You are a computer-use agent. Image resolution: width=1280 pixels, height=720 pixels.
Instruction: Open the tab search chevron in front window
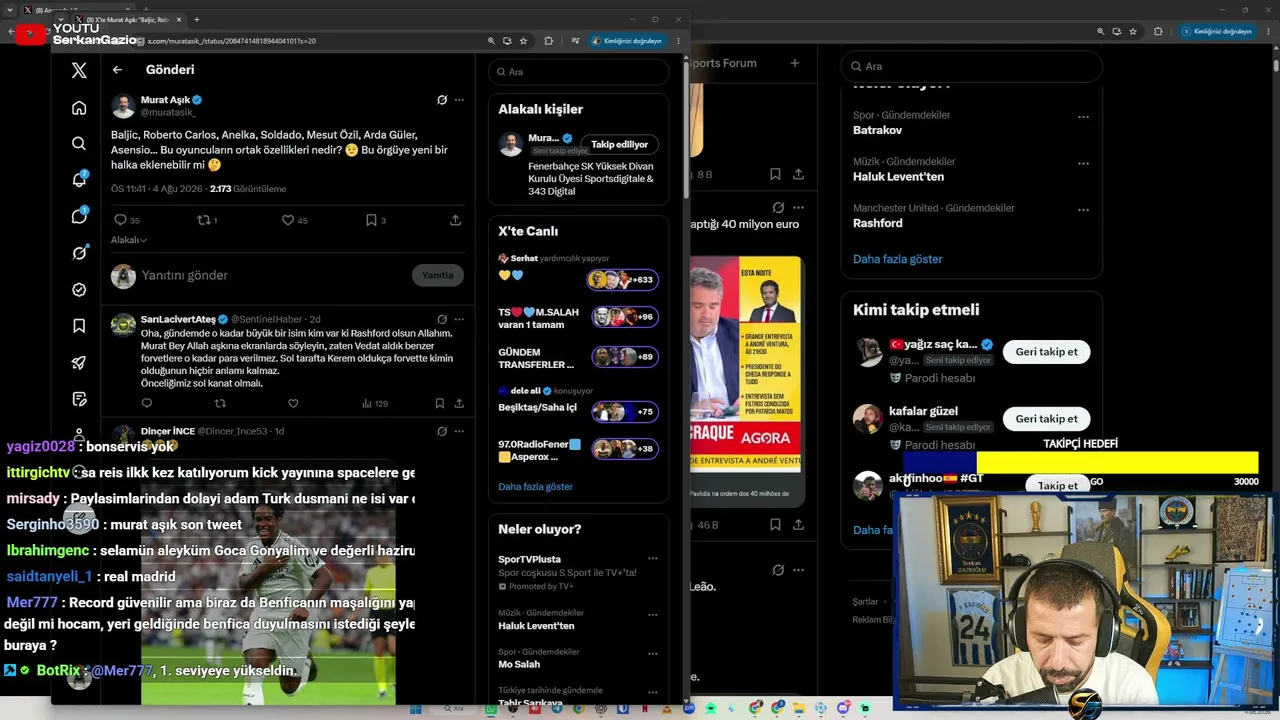pyautogui.click(x=60, y=19)
